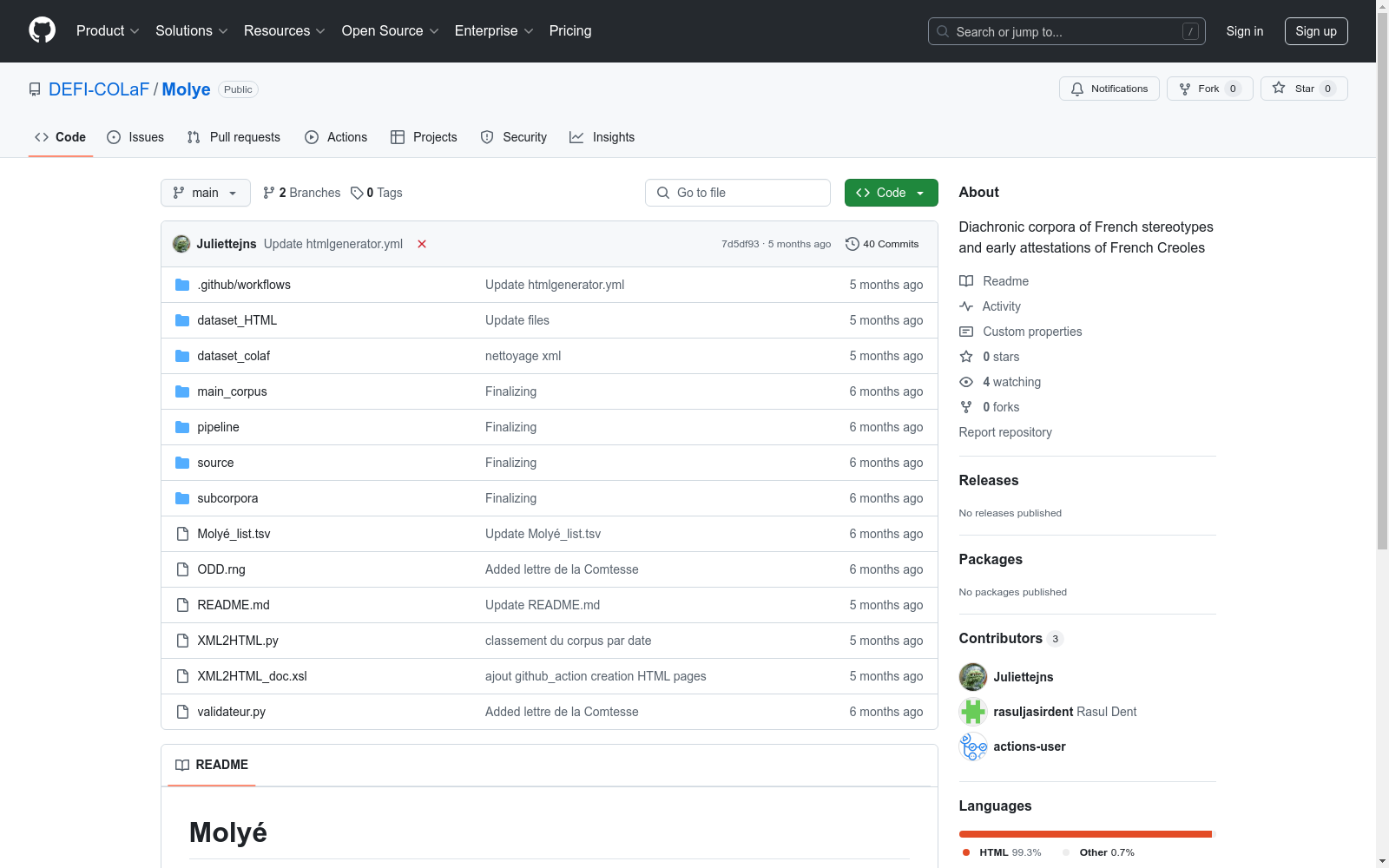Click the rasuljasirdent contributor avatar

pyautogui.click(x=973, y=712)
